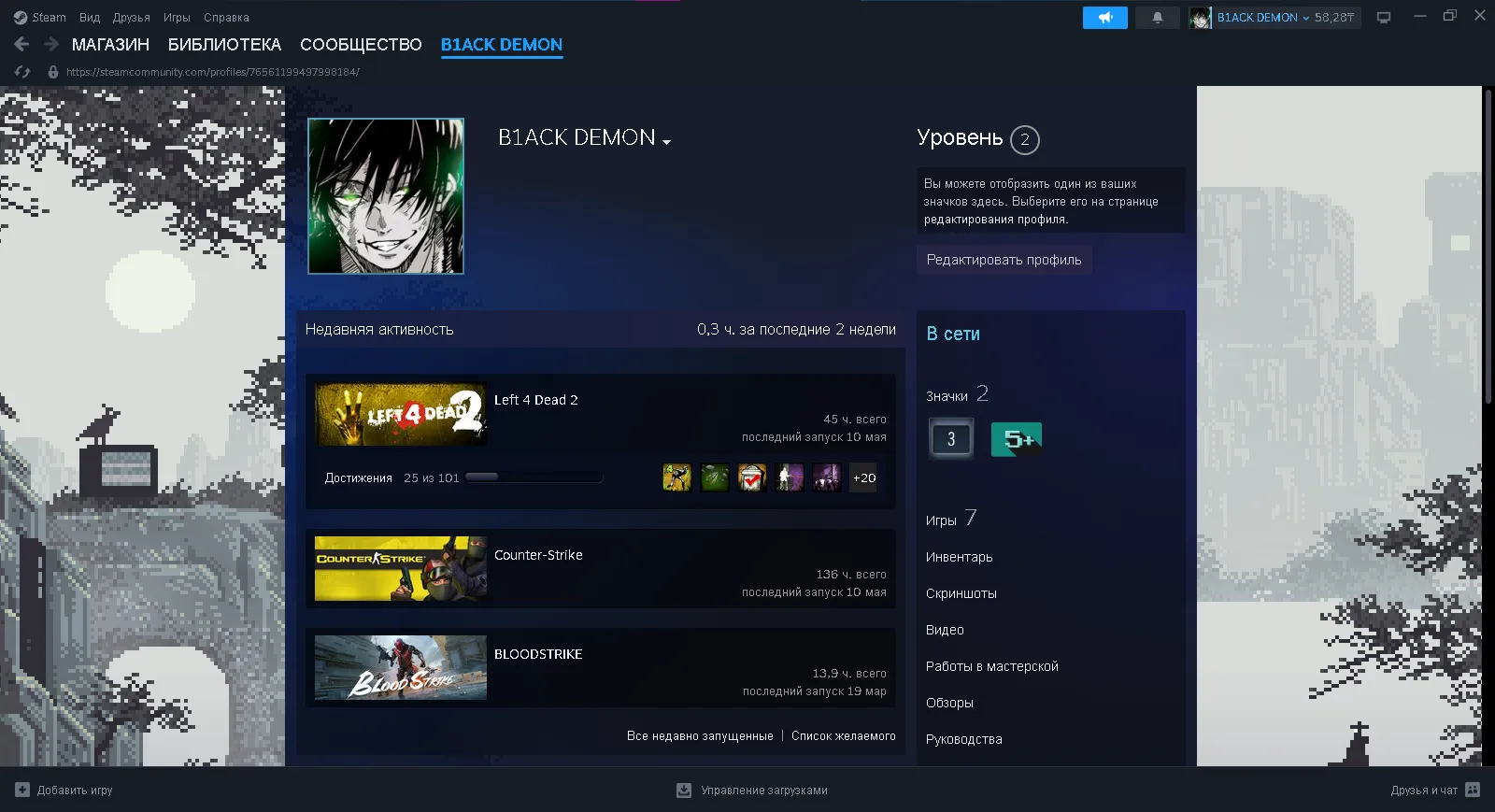Click the friends chat icon at bottom right

[1473, 790]
